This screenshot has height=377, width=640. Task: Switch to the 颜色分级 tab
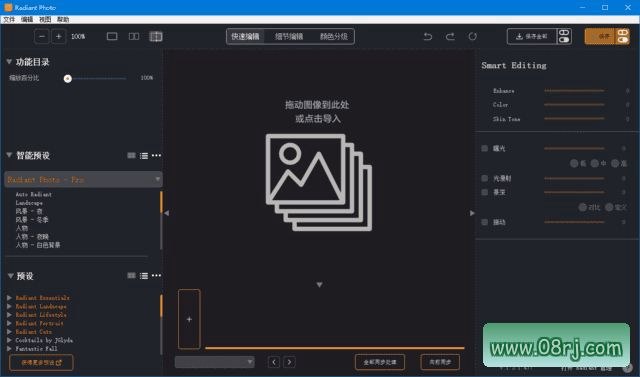pos(333,36)
